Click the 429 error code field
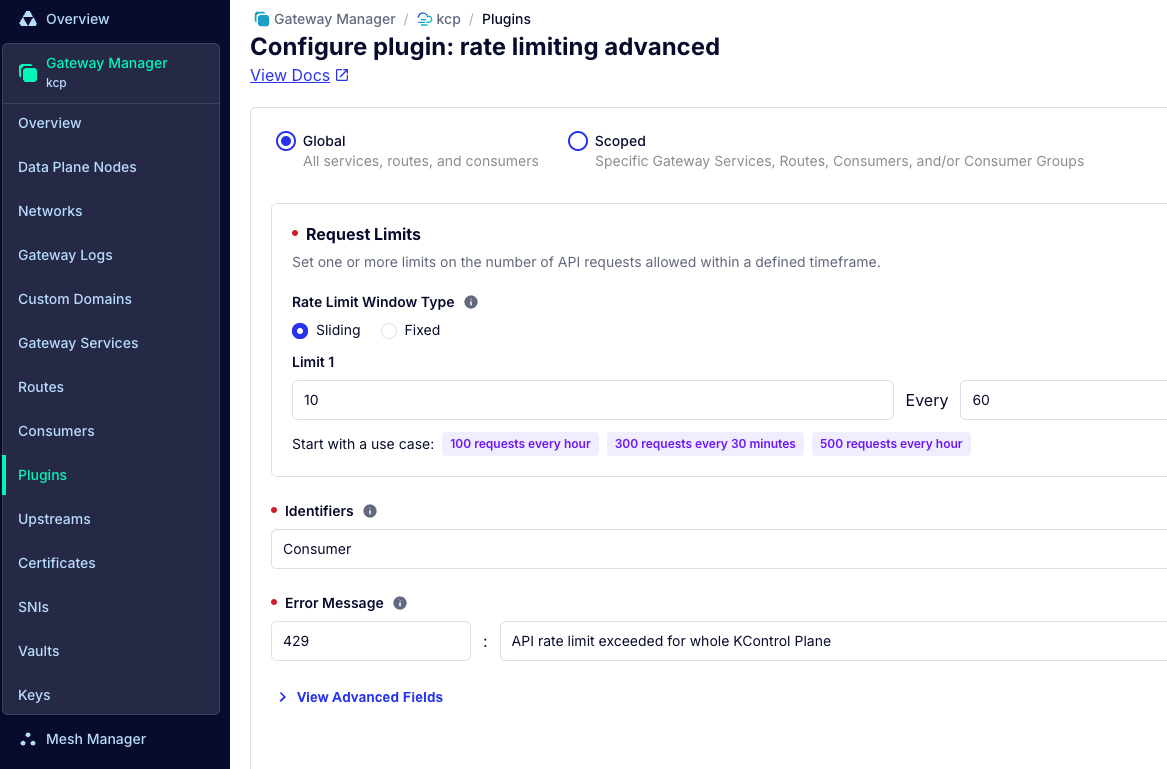Screen dimensions: 1167x769 pos(371,641)
